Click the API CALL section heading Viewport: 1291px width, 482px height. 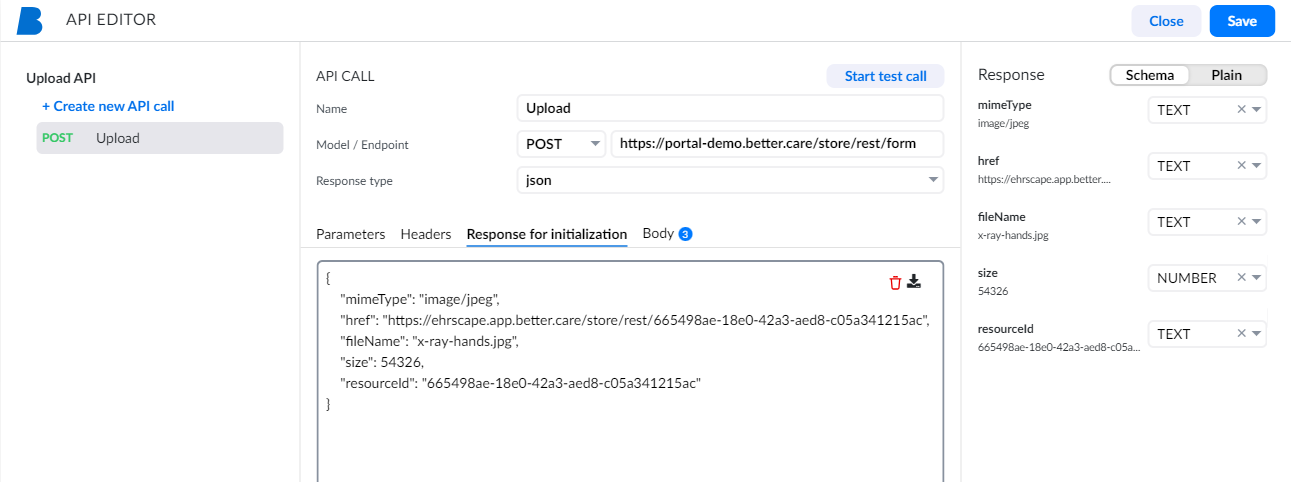point(345,76)
